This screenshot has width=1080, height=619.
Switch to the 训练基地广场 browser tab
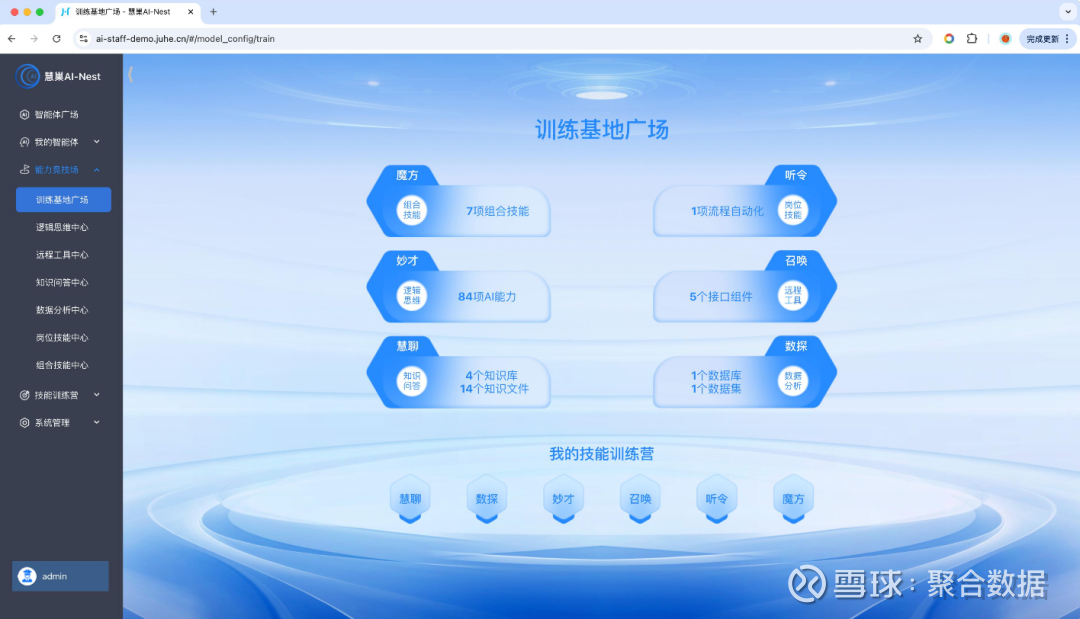[x=127, y=12]
